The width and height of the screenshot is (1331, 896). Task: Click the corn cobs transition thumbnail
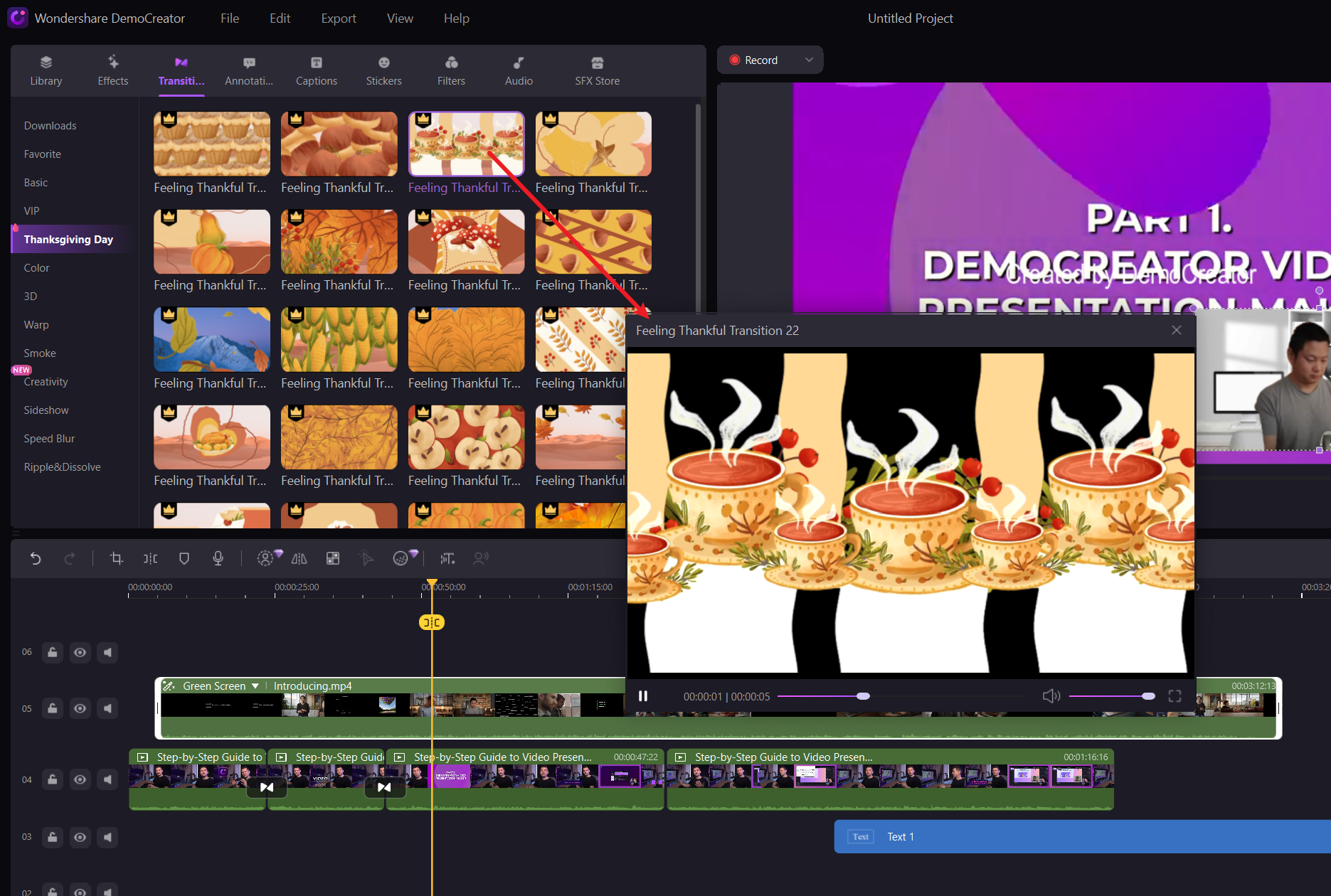click(339, 339)
